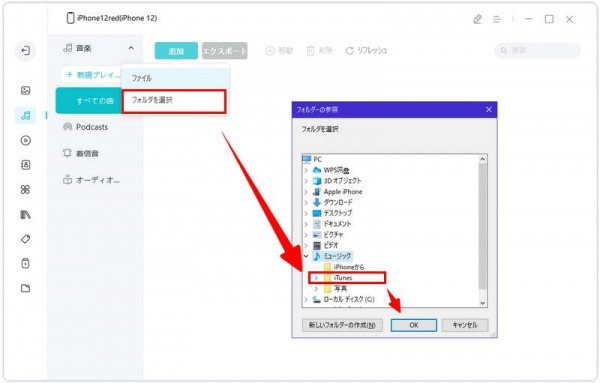Screen dimensions: 600x383
Task: Open the file explorer folder icon in the sidebar
Action: [25, 288]
